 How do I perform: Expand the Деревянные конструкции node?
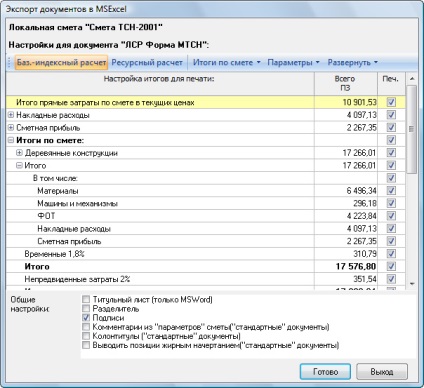pyautogui.click(x=19, y=153)
